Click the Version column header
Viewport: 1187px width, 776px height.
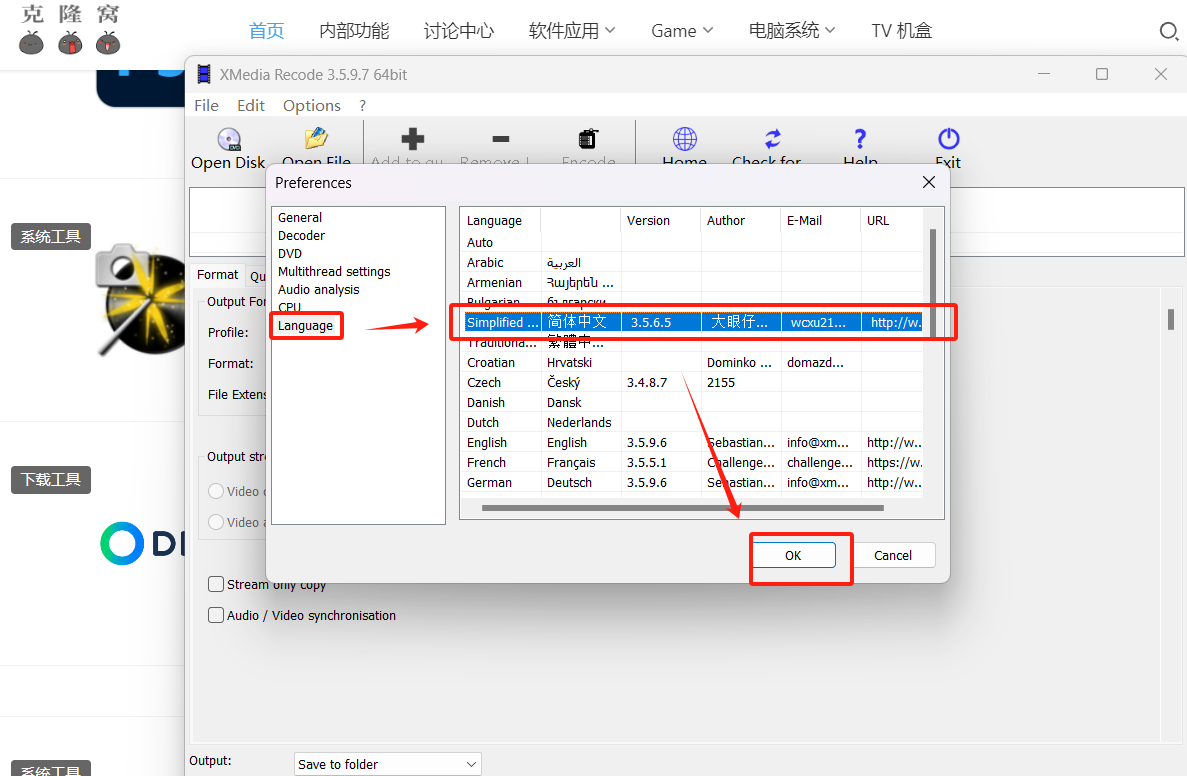coord(660,220)
